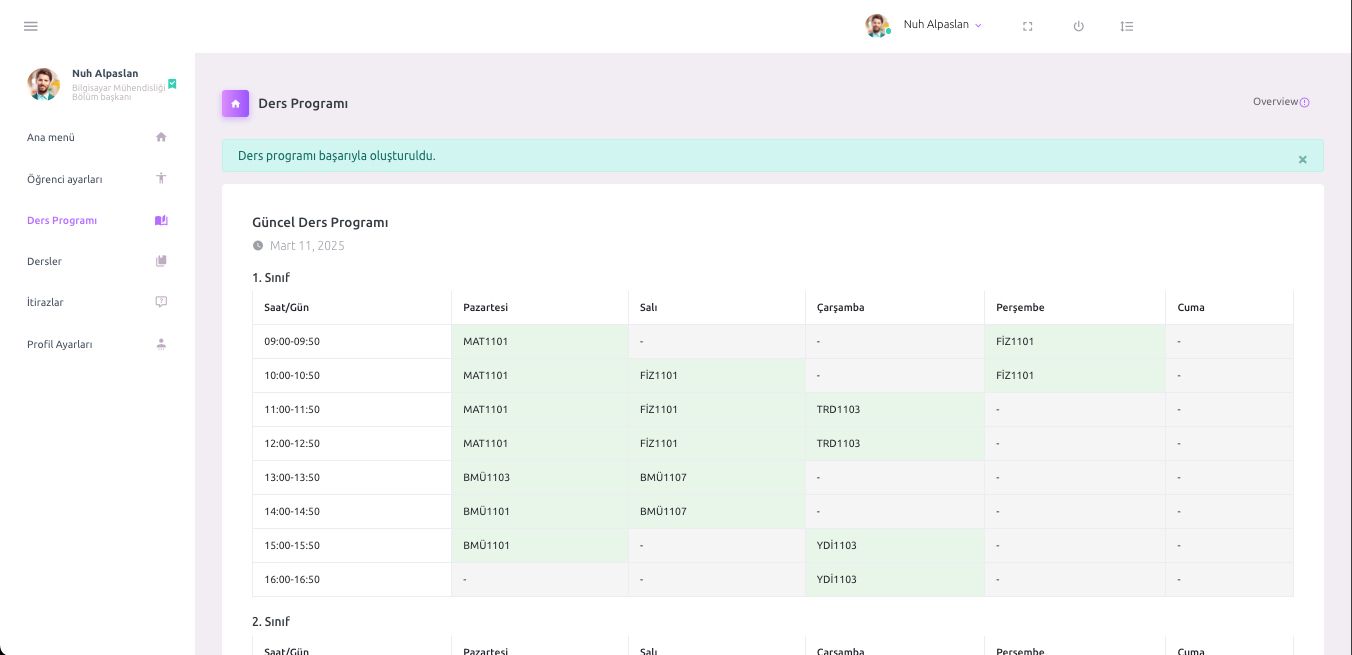This screenshot has height=655, width=1352.
Task: Go to Öğrenci ayarları in sidebar
Action: [65, 179]
